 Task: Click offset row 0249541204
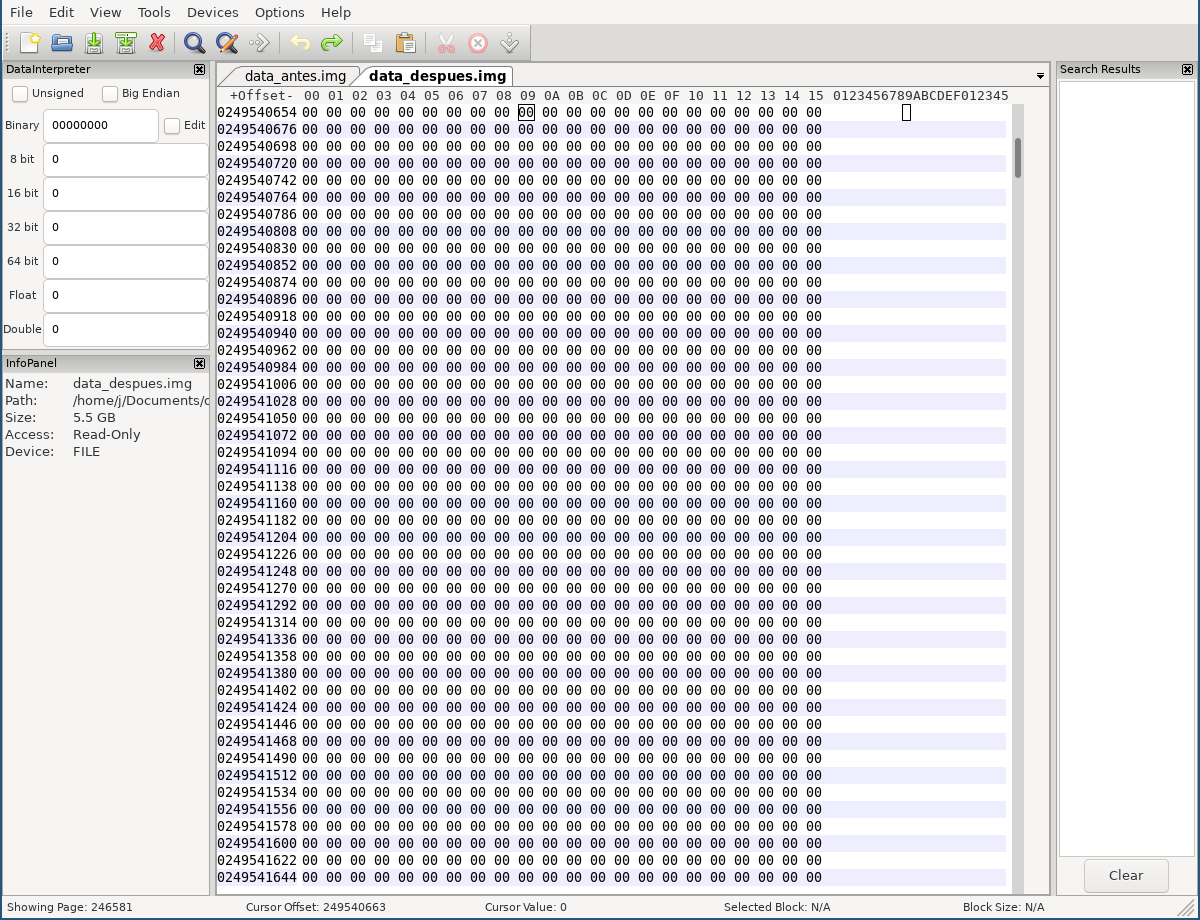coord(611,537)
